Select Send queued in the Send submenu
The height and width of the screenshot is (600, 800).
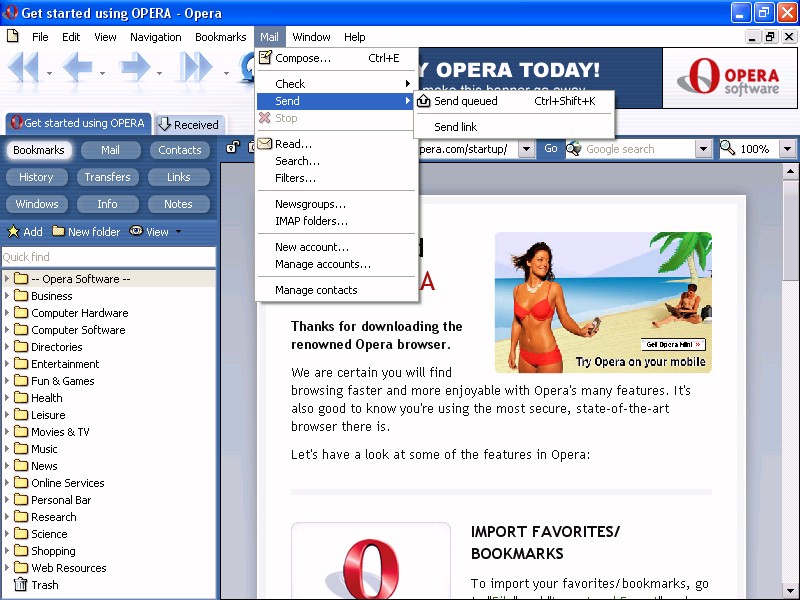(x=466, y=101)
